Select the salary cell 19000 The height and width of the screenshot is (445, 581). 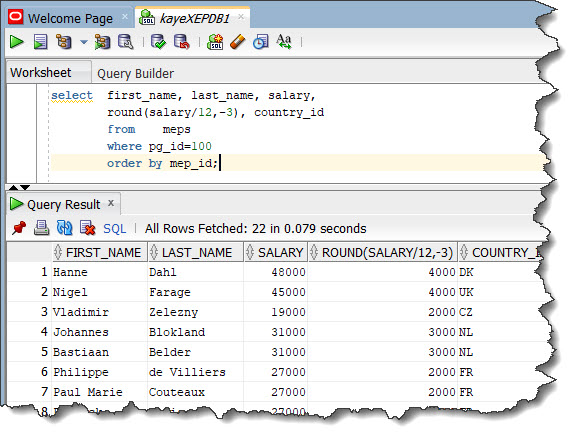click(276, 312)
